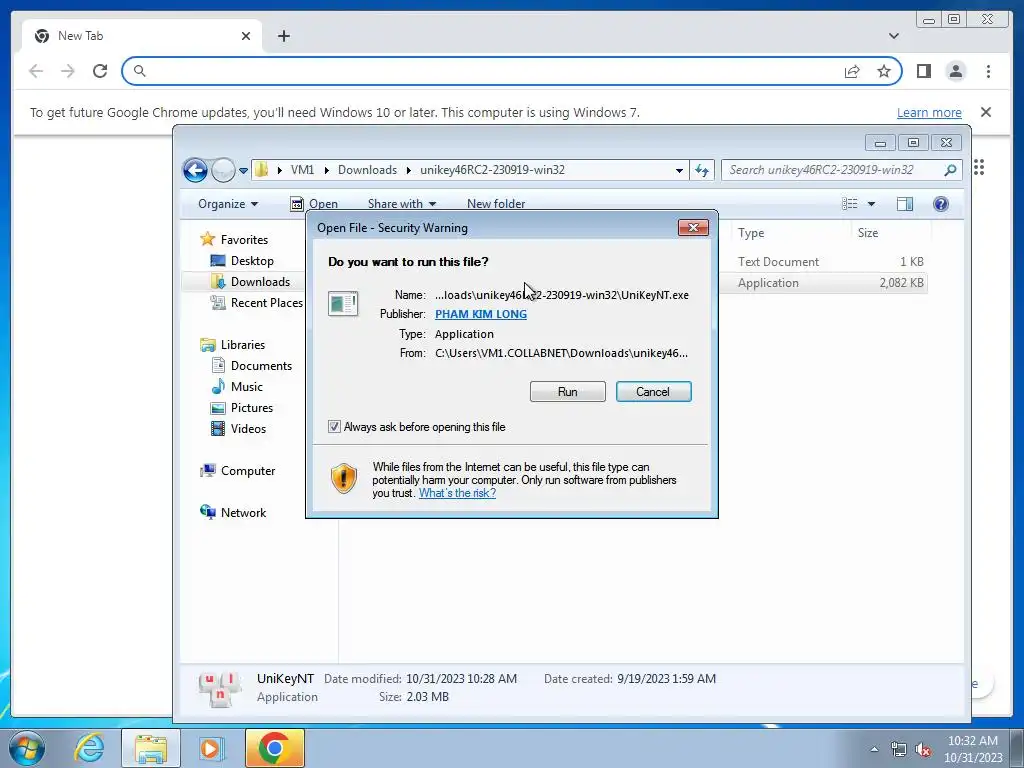Image resolution: width=1024 pixels, height=768 pixels.
Task: Open the PHAM KIM LONG publisher link
Action: click(481, 314)
